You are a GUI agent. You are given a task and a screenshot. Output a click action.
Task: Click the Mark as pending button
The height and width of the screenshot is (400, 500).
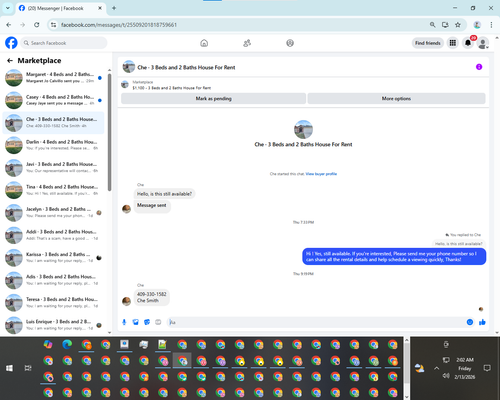tap(213, 99)
